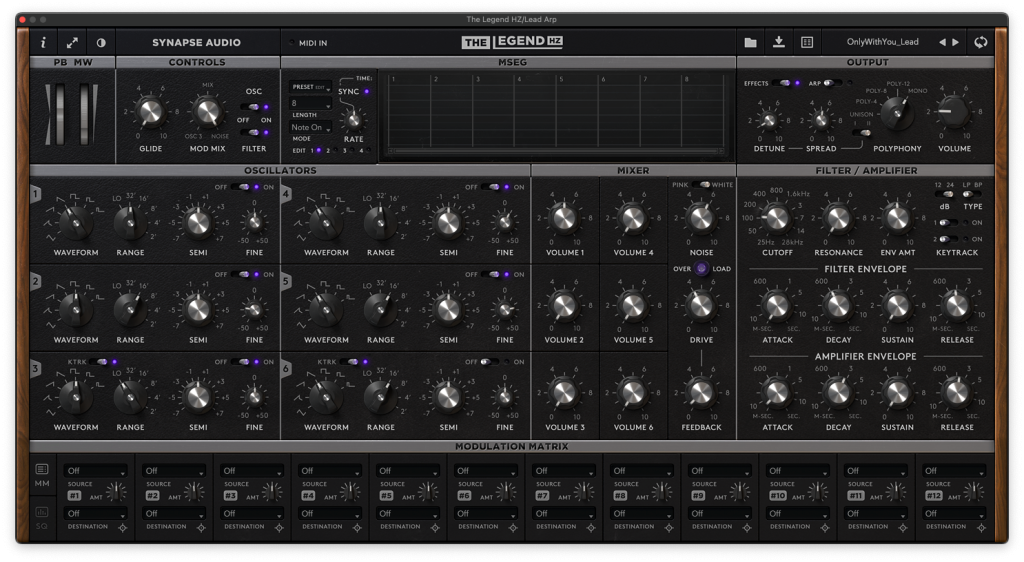Click the oscillator 1 number tag
This screenshot has height=562, width=1024.
36,194
